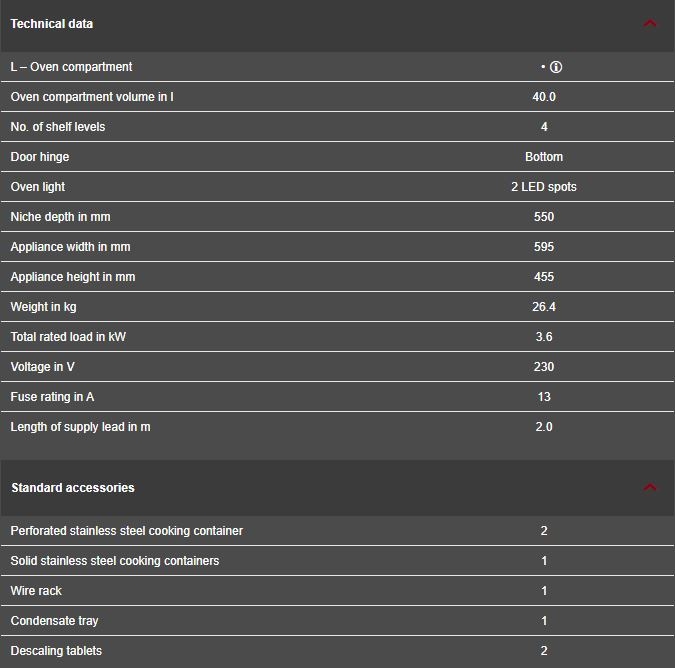Click the Voltage in V label
Image resolution: width=675 pixels, height=668 pixels.
pos(42,367)
